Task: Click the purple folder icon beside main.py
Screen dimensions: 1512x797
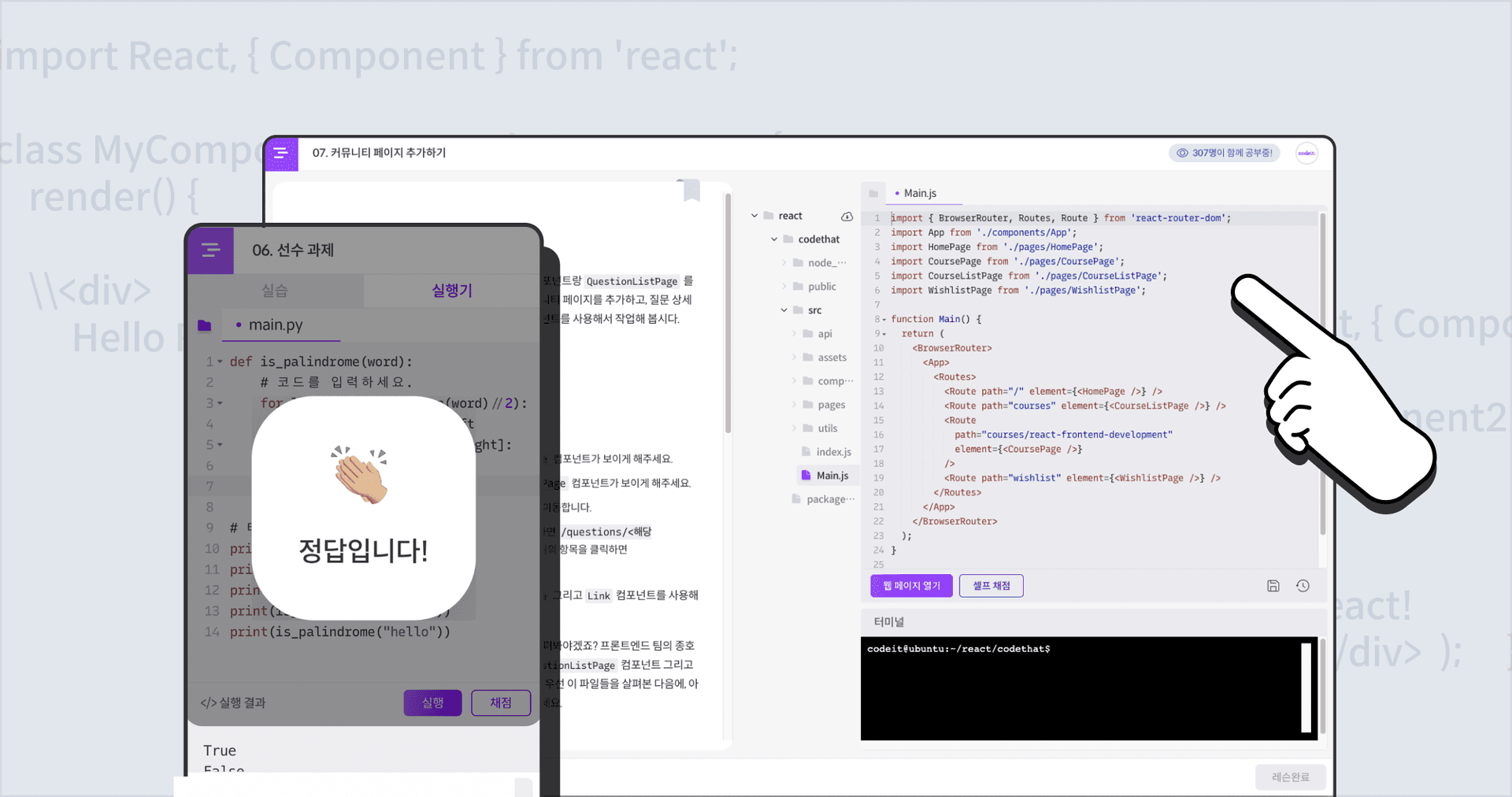Action: 205,325
